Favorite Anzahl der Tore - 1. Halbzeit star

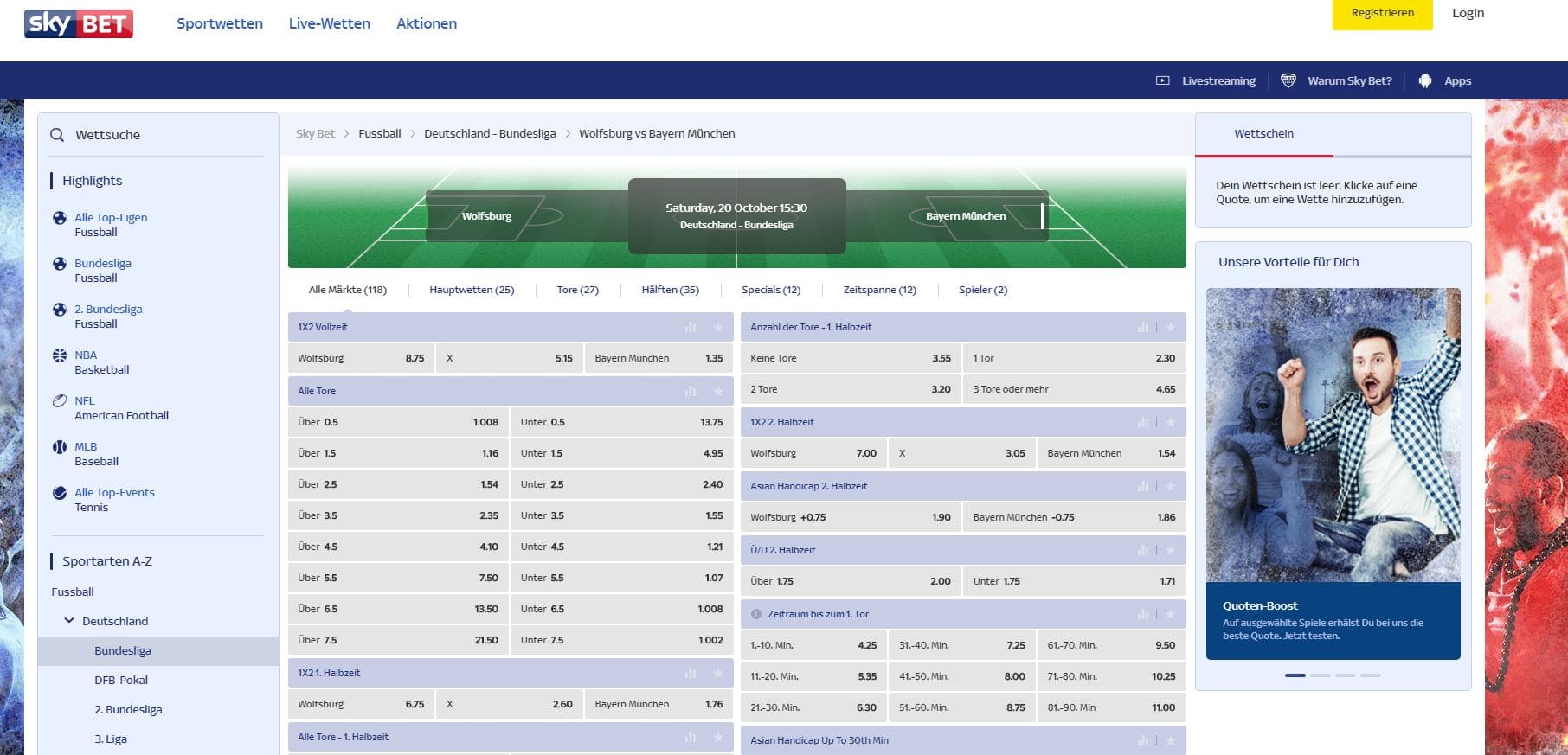point(1171,327)
